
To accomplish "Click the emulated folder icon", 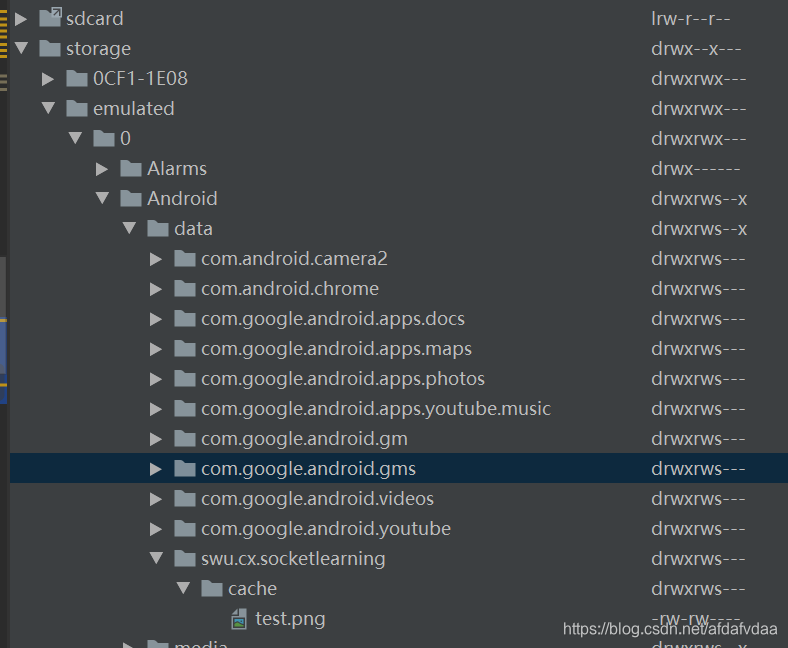I will 77,108.
